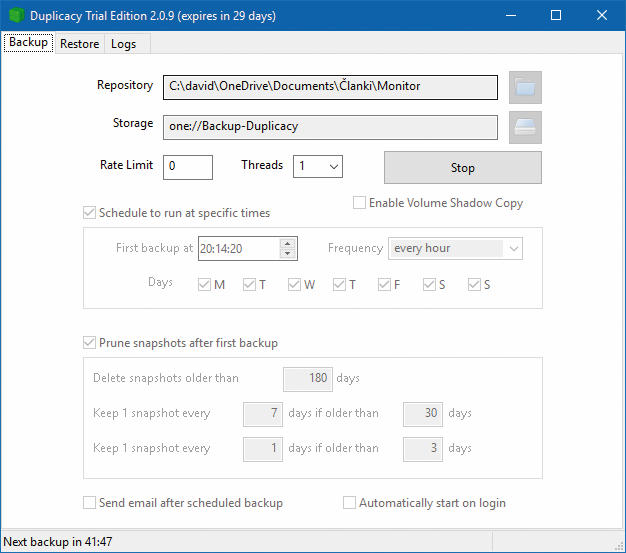626x553 pixels.
Task: Maximize the Duplicacy window
Action: (x=556, y=16)
